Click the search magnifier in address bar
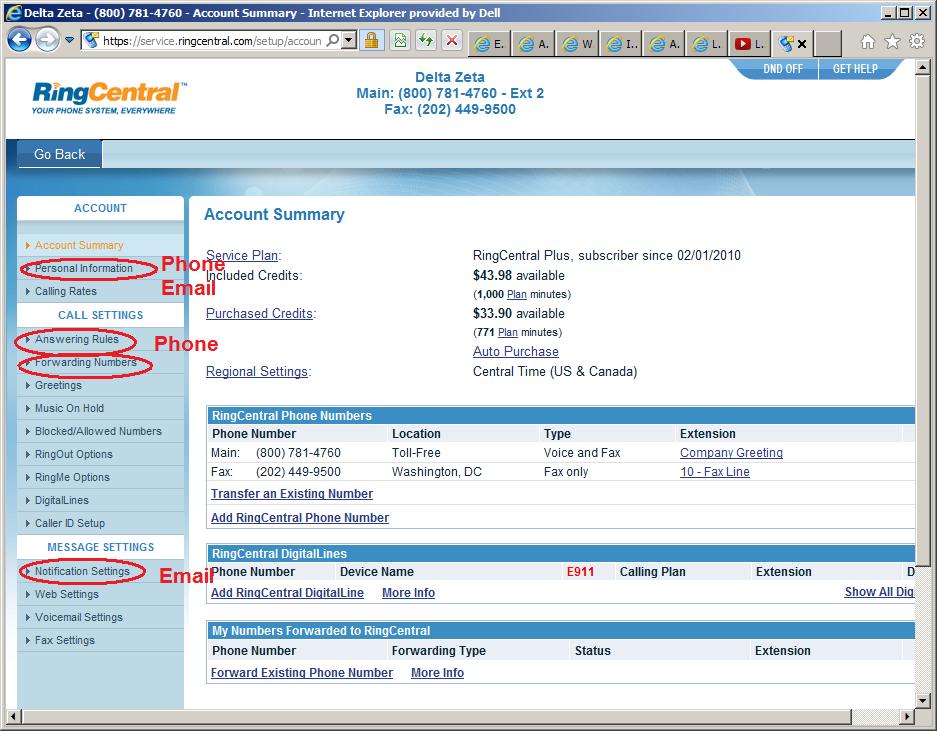 (x=333, y=41)
